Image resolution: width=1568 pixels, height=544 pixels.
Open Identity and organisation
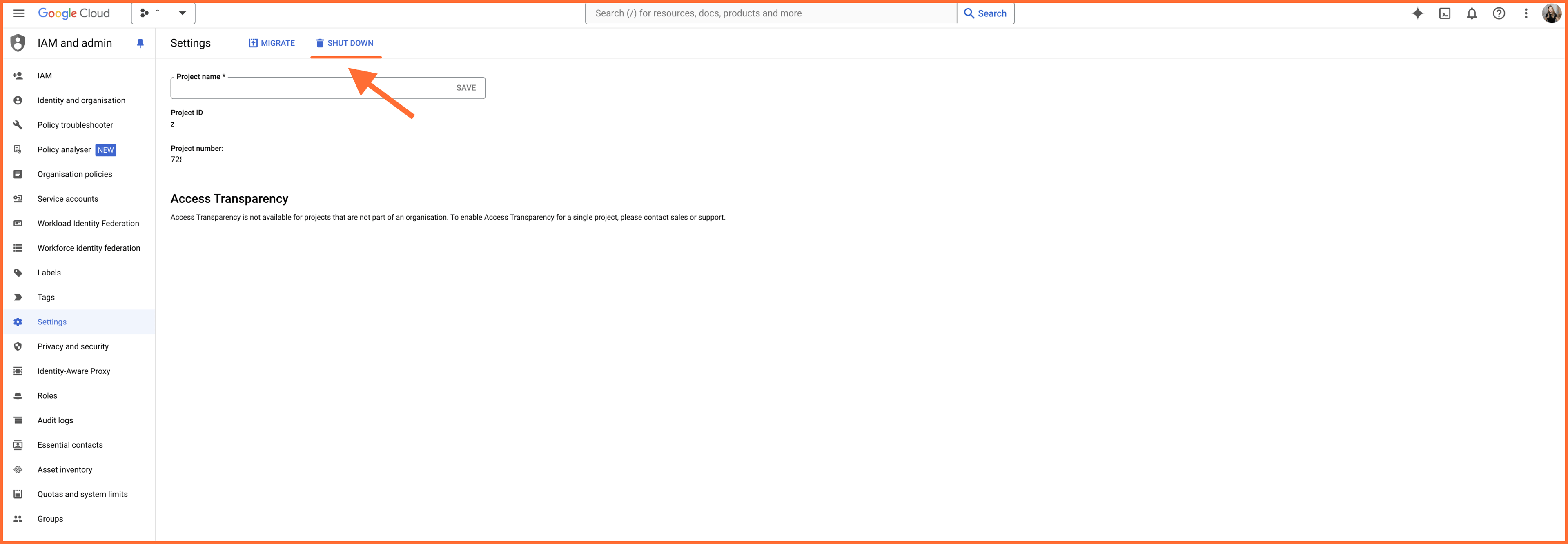[79, 100]
